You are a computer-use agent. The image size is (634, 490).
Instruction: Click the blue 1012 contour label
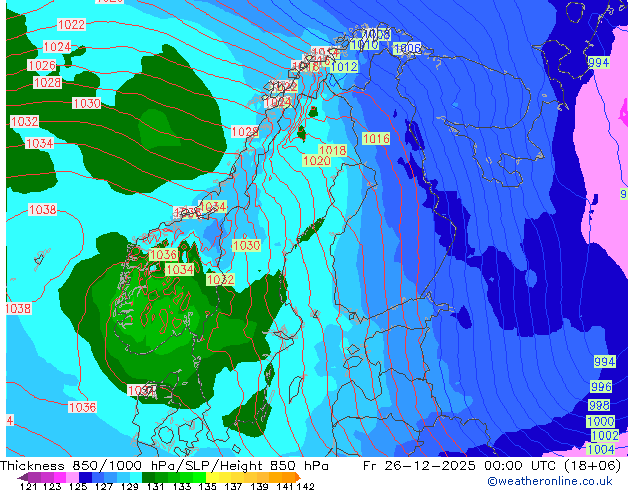344,66
